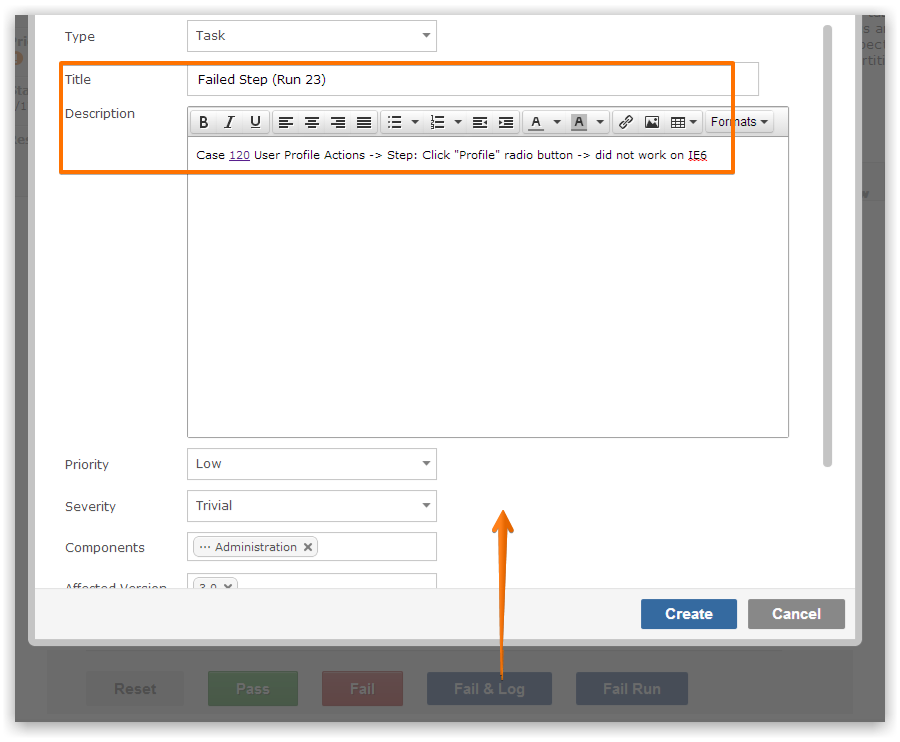Click the green Pass button behind the dialog
900x742 pixels.
253,689
